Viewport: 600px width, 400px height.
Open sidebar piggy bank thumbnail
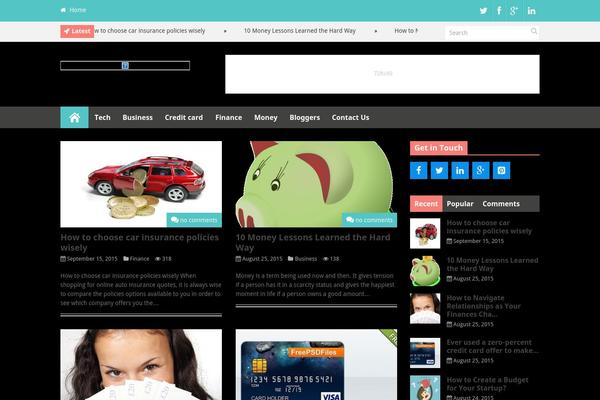coord(425,271)
